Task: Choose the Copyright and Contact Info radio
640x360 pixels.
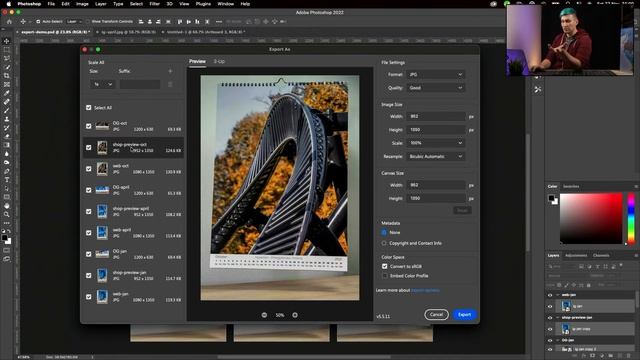Action: pyautogui.click(x=384, y=243)
